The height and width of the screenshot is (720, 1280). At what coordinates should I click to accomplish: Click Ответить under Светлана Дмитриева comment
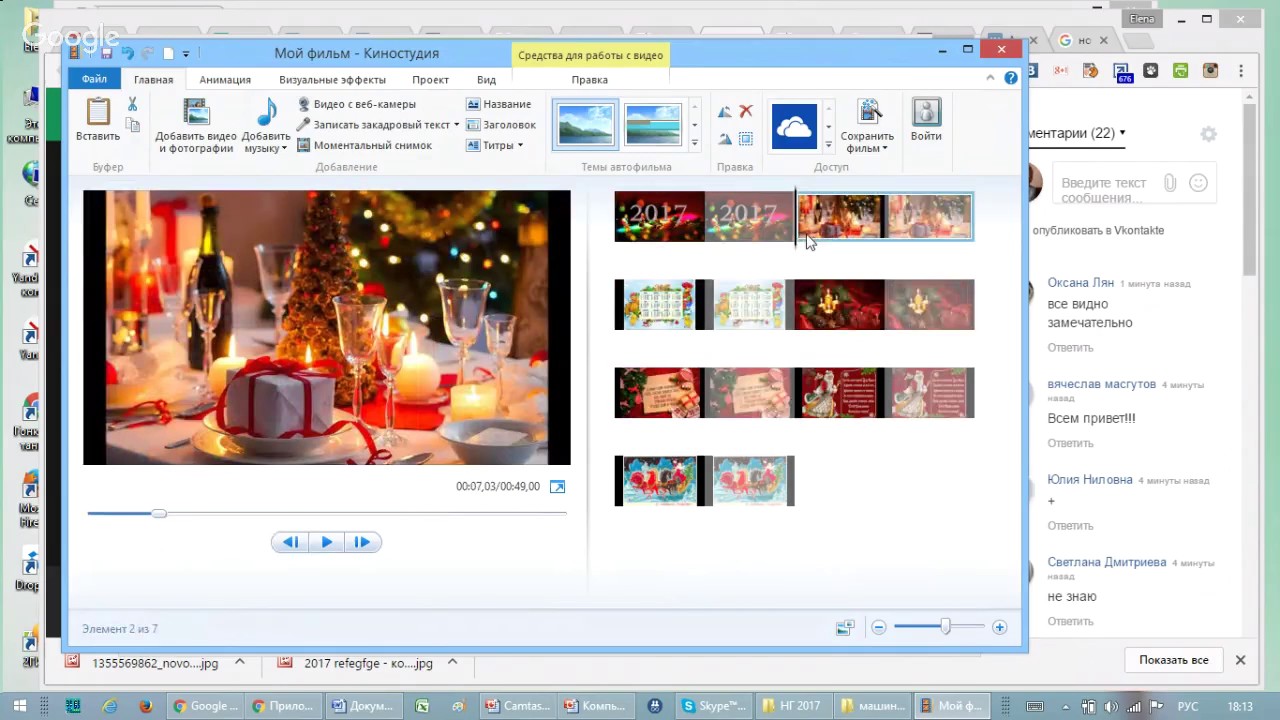pyautogui.click(x=1070, y=621)
